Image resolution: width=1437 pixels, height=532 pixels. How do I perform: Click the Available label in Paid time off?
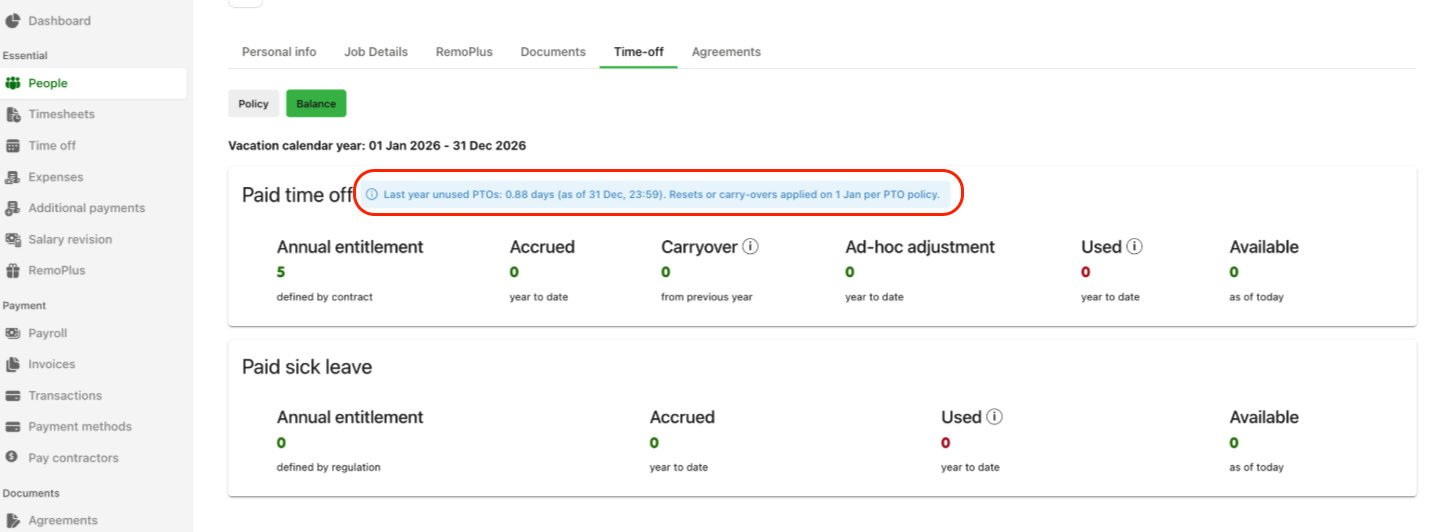[x=1264, y=246]
